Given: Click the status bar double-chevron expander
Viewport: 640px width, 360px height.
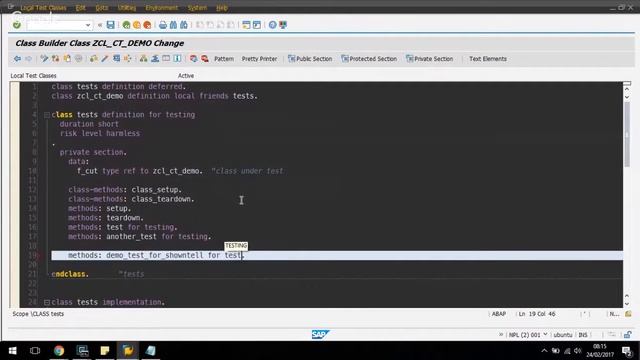Looking at the screenshot, I should (501, 335).
